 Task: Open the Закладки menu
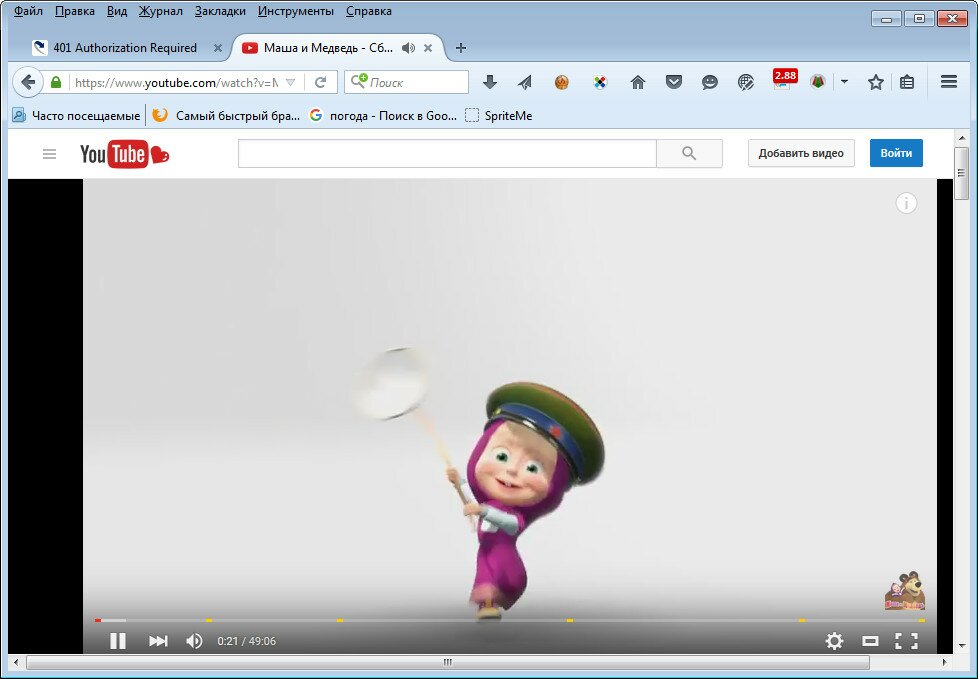220,11
